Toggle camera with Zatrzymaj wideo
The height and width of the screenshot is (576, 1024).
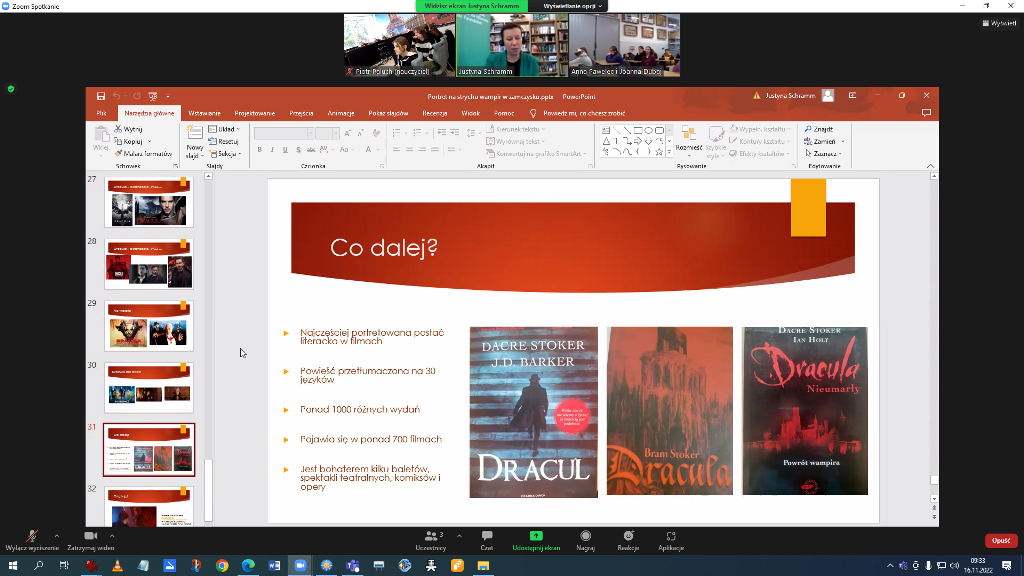[x=90, y=536]
